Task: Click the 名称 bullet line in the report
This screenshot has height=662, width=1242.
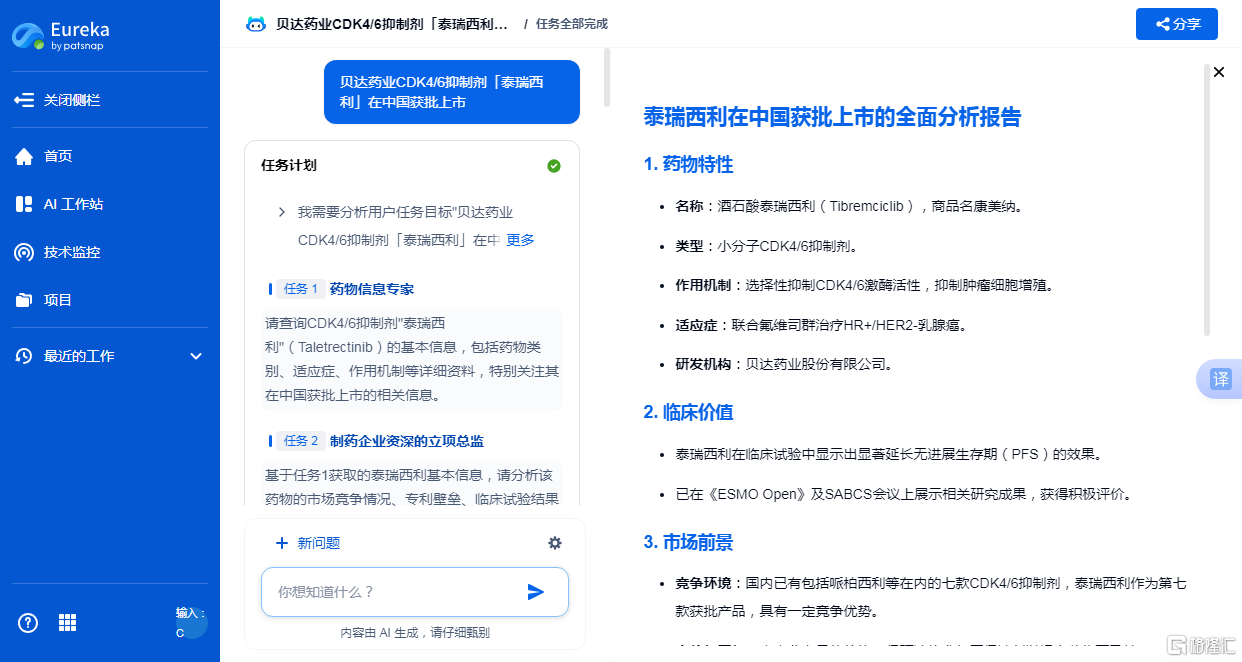Action: [x=849, y=206]
